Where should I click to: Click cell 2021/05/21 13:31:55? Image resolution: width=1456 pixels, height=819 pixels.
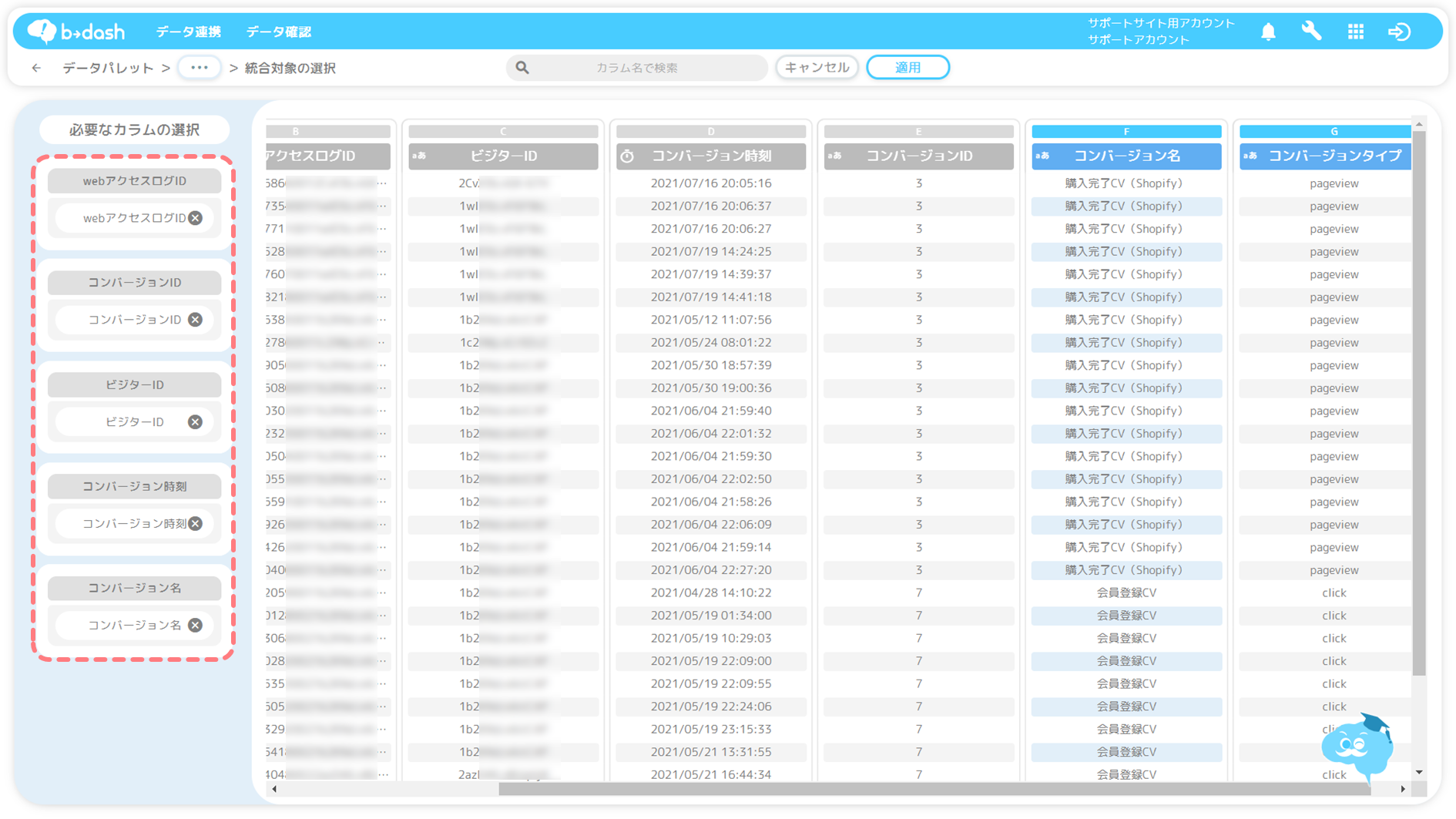click(x=711, y=752)
